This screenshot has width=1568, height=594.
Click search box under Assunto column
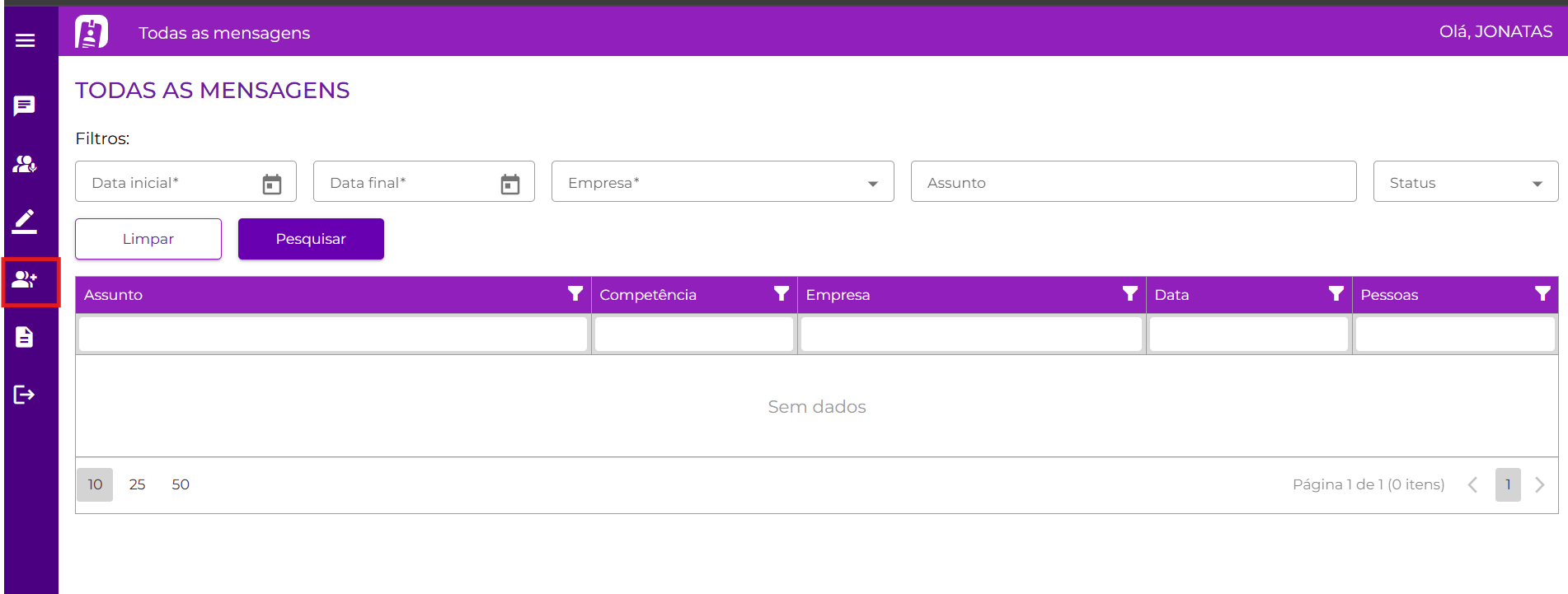333,334
